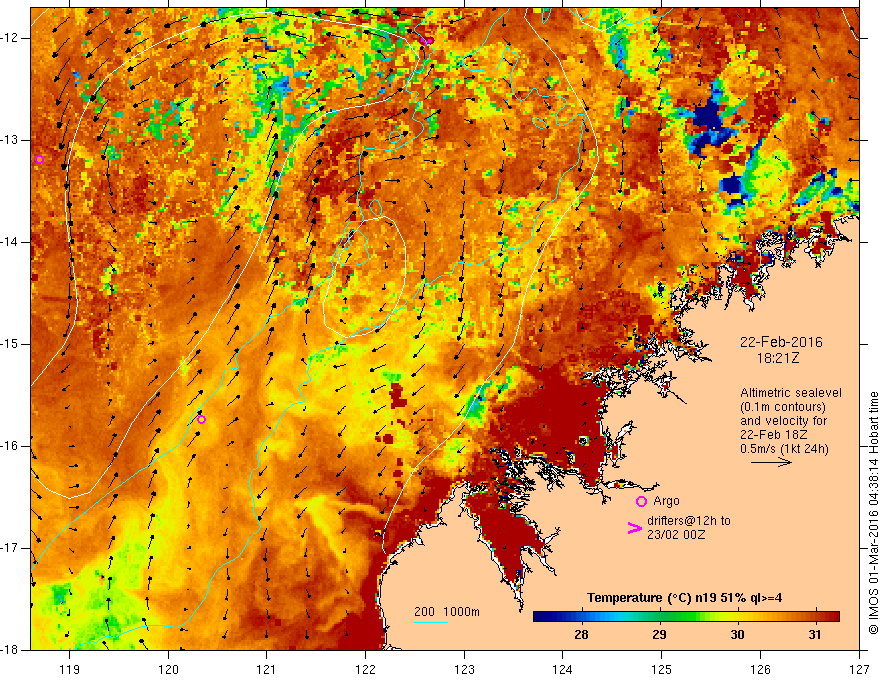Click the 'and velocity for' text
This screenshot has width=880, height=680.
[783, 421]
